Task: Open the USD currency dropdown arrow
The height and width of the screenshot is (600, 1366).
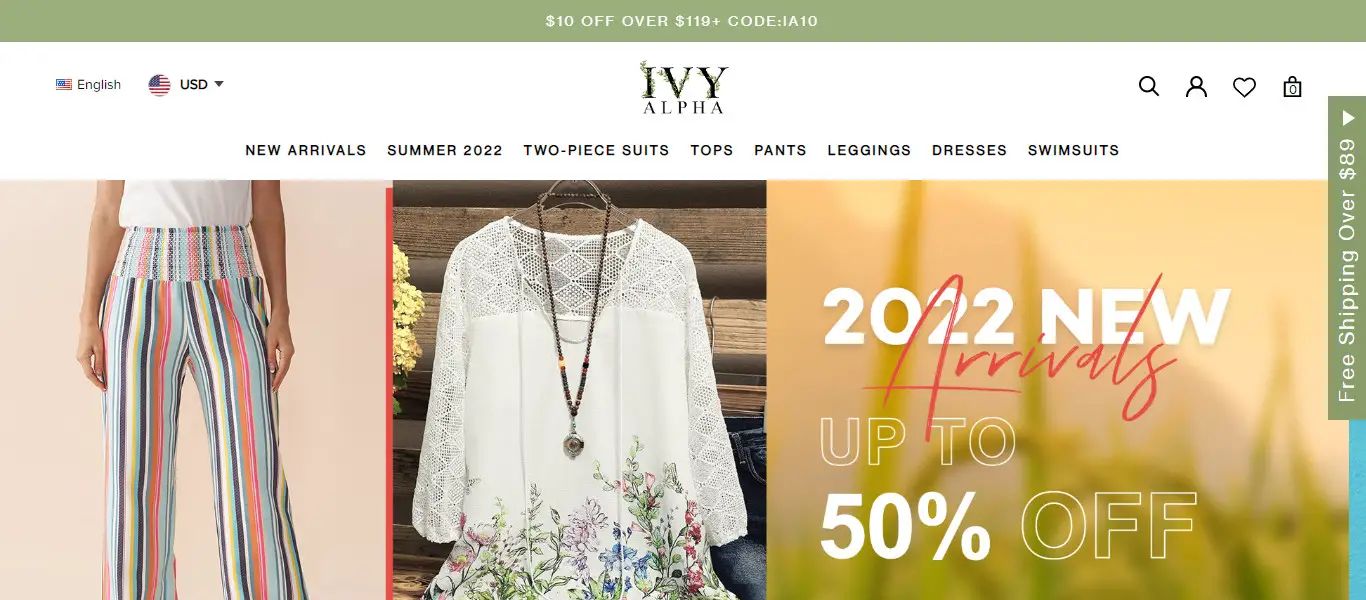Action: (x=219, y=84)
